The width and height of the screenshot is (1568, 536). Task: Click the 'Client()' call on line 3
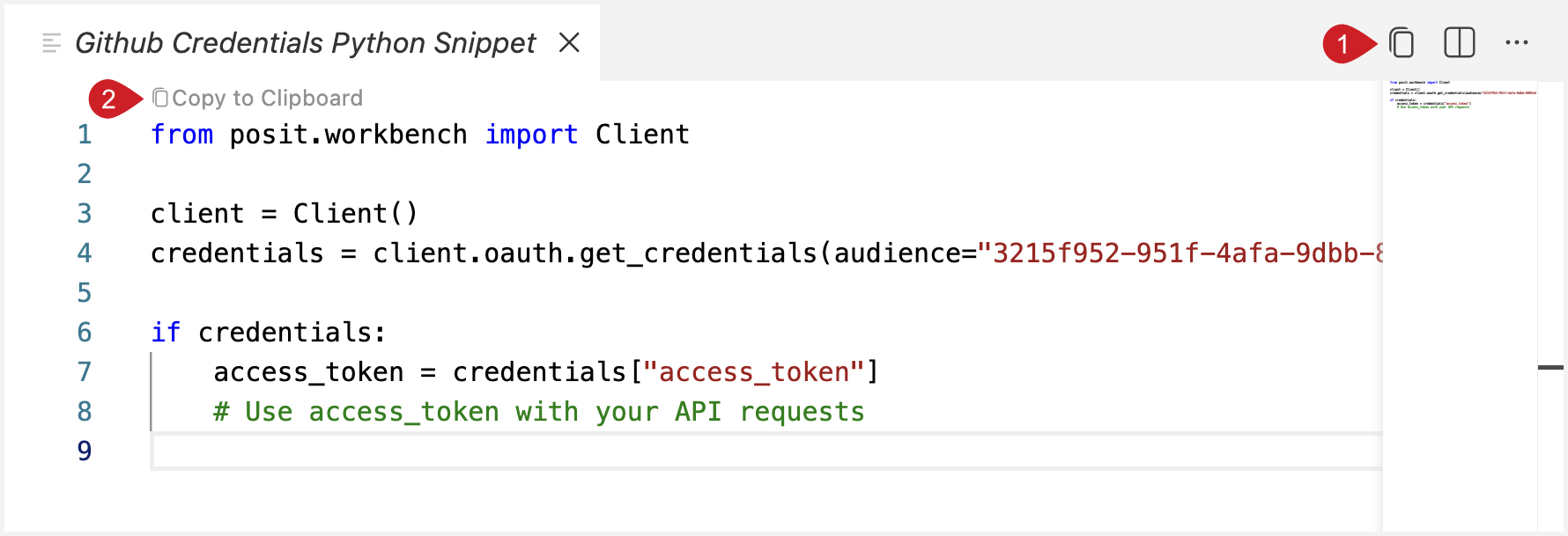coord(355,214)
